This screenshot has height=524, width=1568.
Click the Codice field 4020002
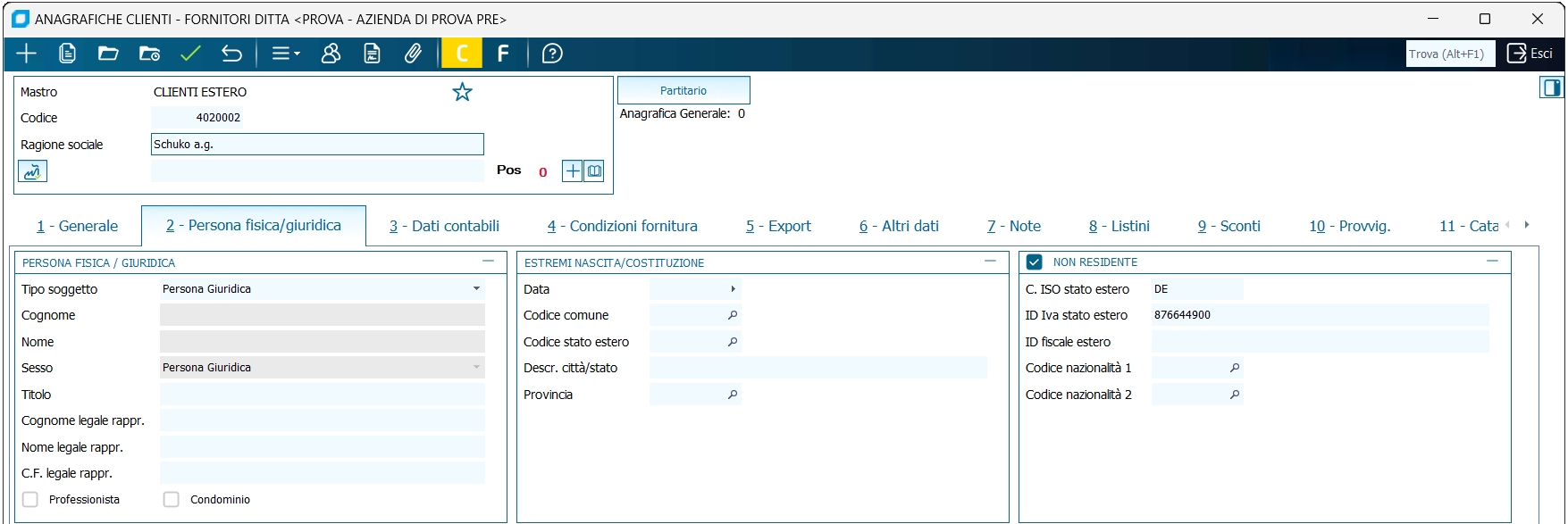coord(197,117)
